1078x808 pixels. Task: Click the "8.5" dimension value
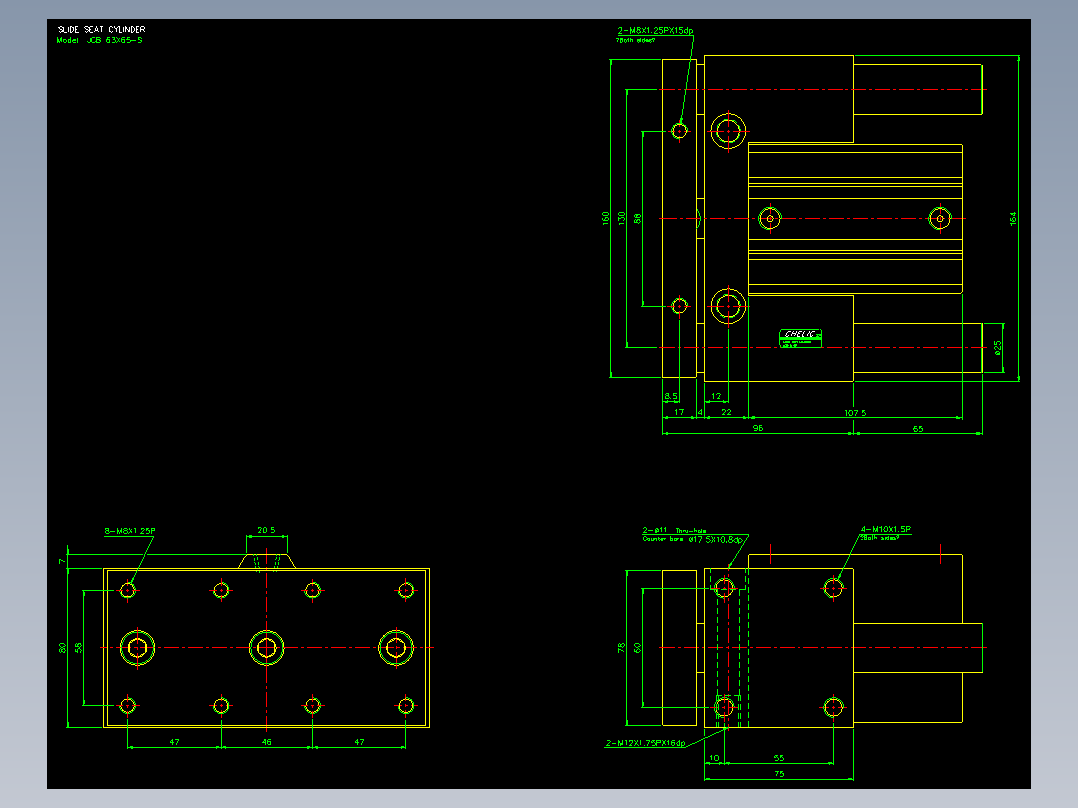(671, 396)
